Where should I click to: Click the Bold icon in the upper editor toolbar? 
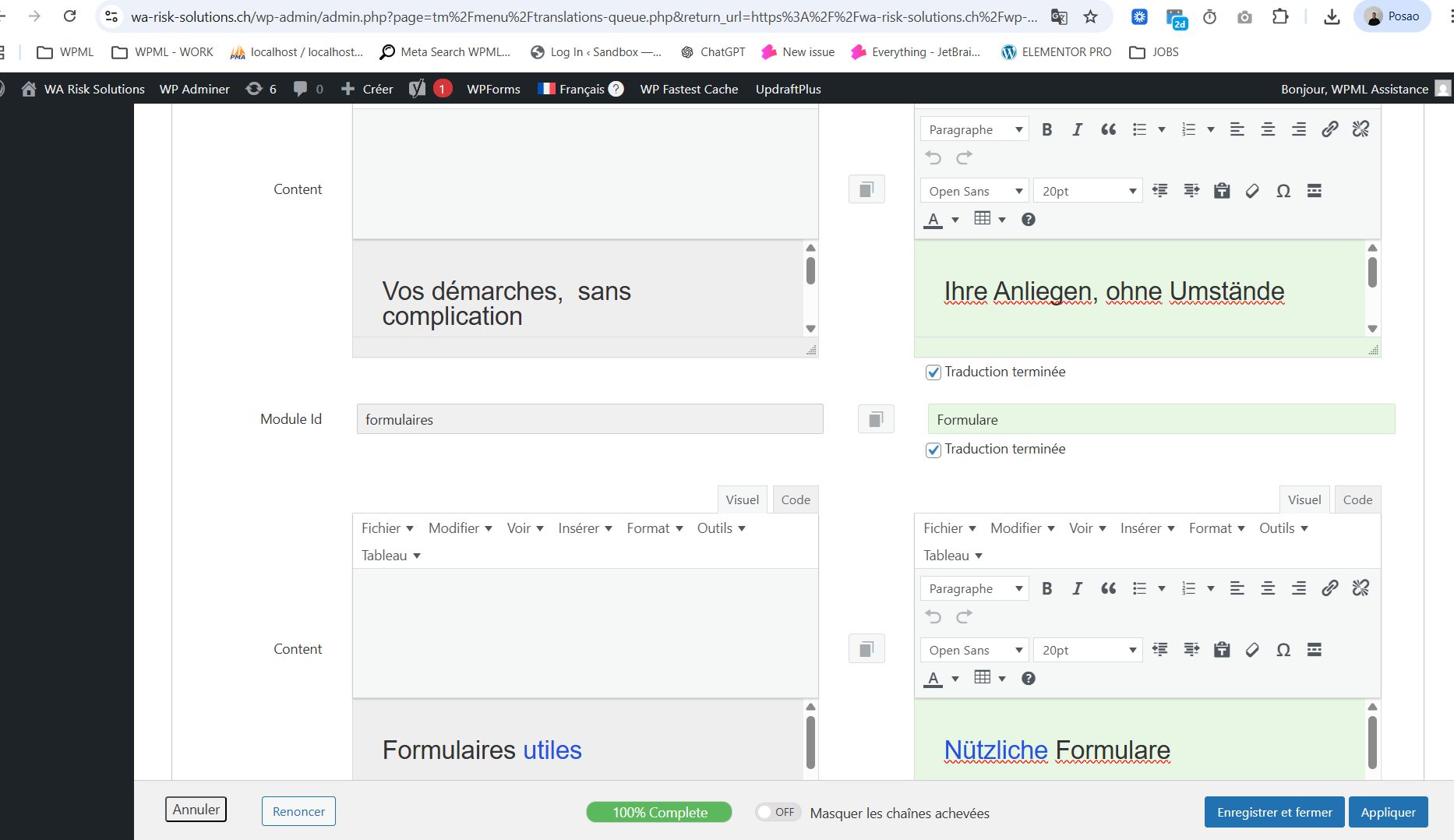(1046, 129)
